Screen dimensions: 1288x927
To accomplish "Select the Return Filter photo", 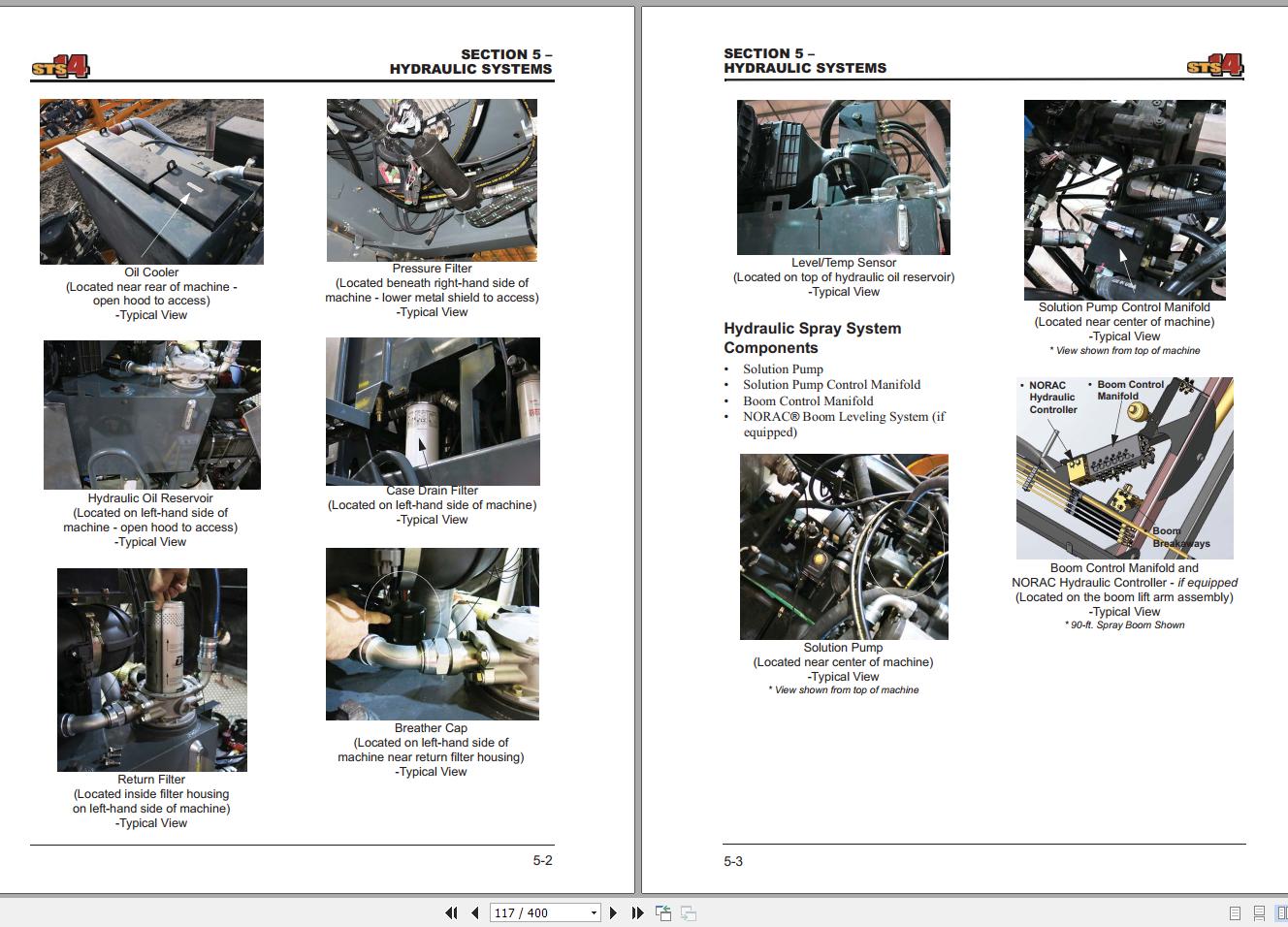I will tap(150, 668).
